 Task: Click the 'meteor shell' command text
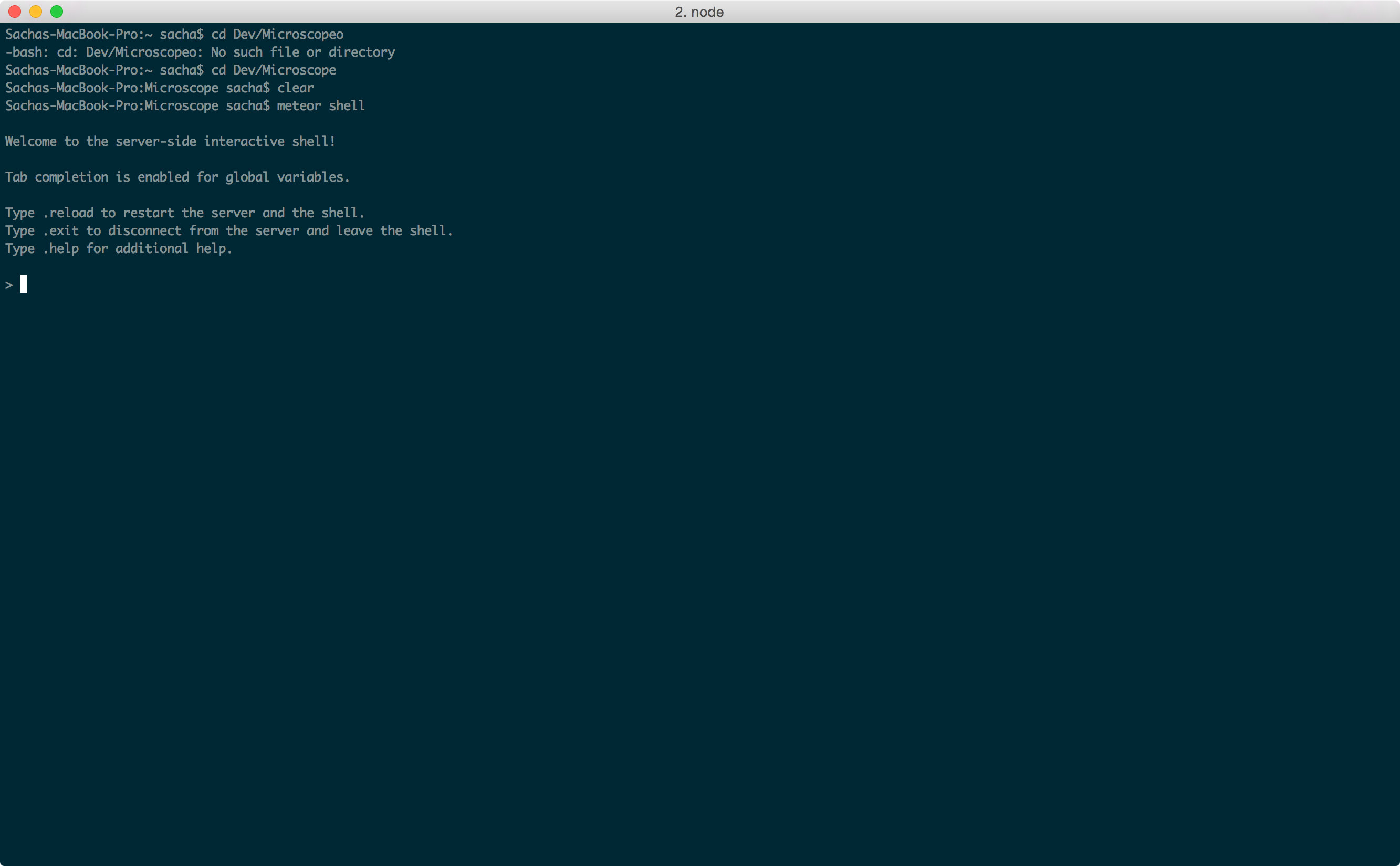click(x=320, y=106)
